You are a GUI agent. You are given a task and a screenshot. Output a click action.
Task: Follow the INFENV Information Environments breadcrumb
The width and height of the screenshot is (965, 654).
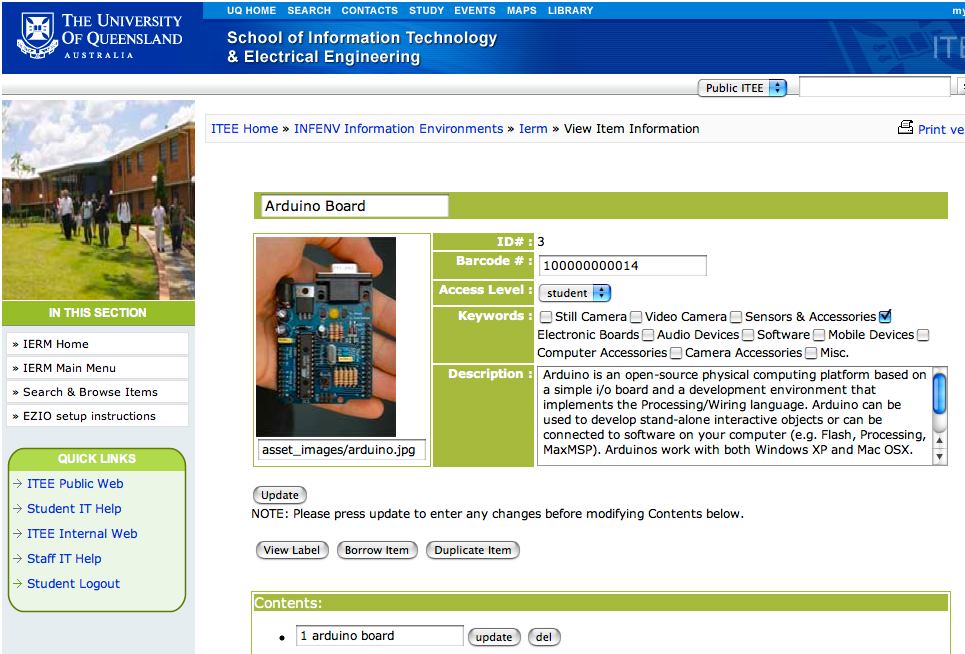click(398, 129)
